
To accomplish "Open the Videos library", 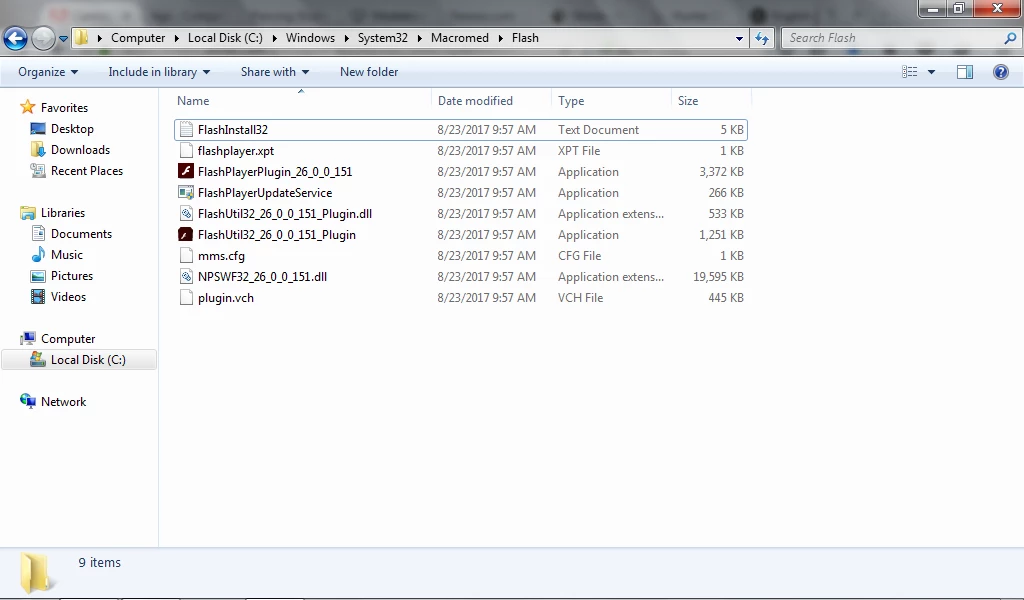I will [x=68, y=296].
